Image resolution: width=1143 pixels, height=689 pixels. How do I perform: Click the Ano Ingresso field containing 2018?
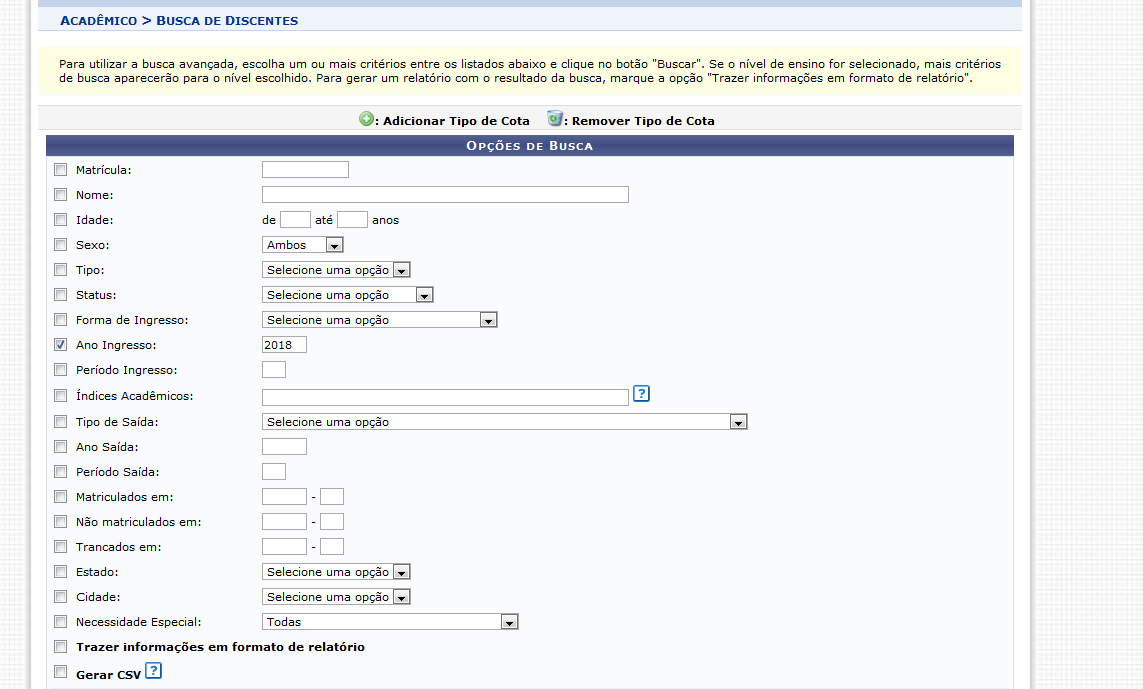pyautogui.click(x=284, y=345)
